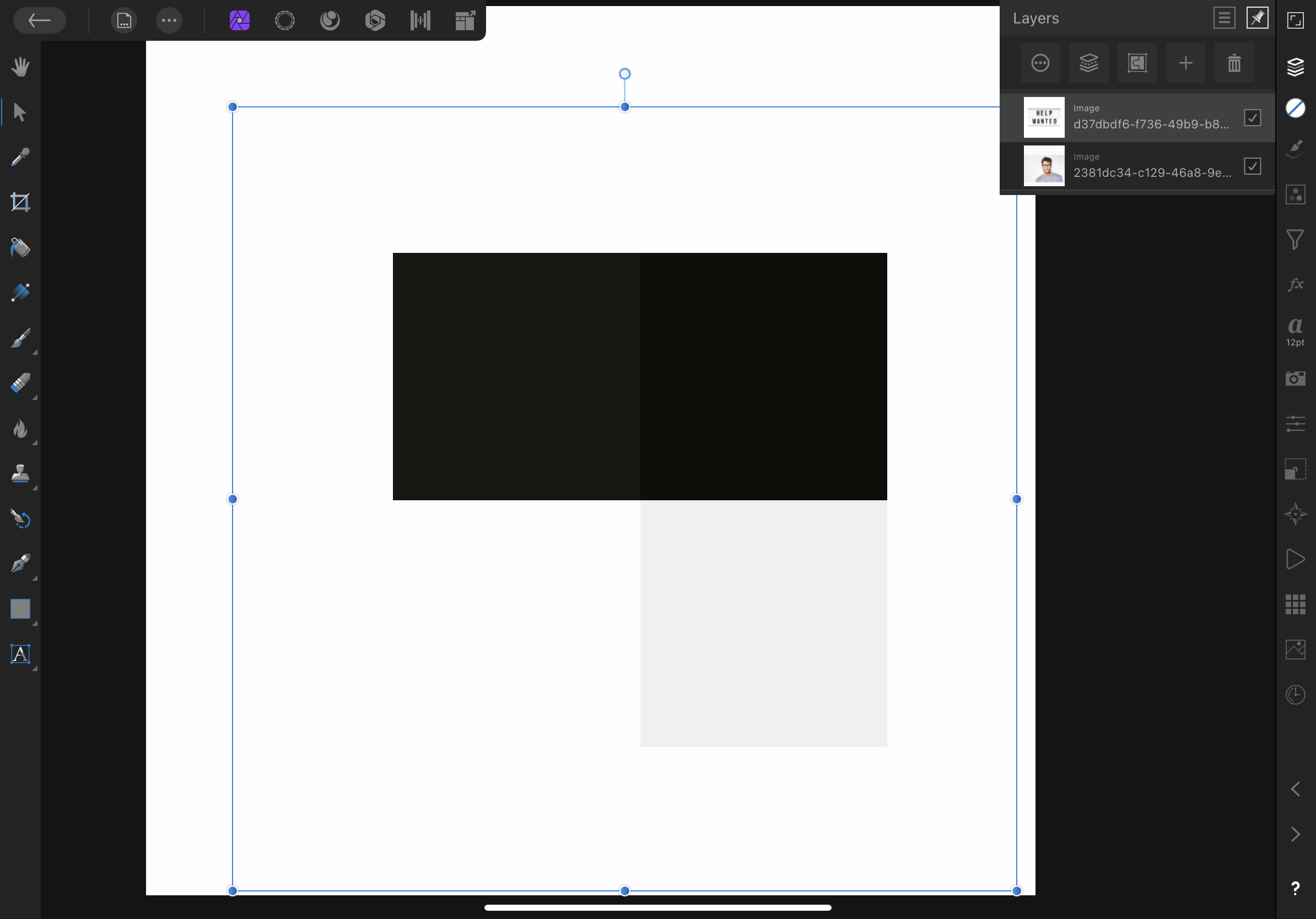Activate the Artistic Text tool
The image size is (1316, 919).
20,654
